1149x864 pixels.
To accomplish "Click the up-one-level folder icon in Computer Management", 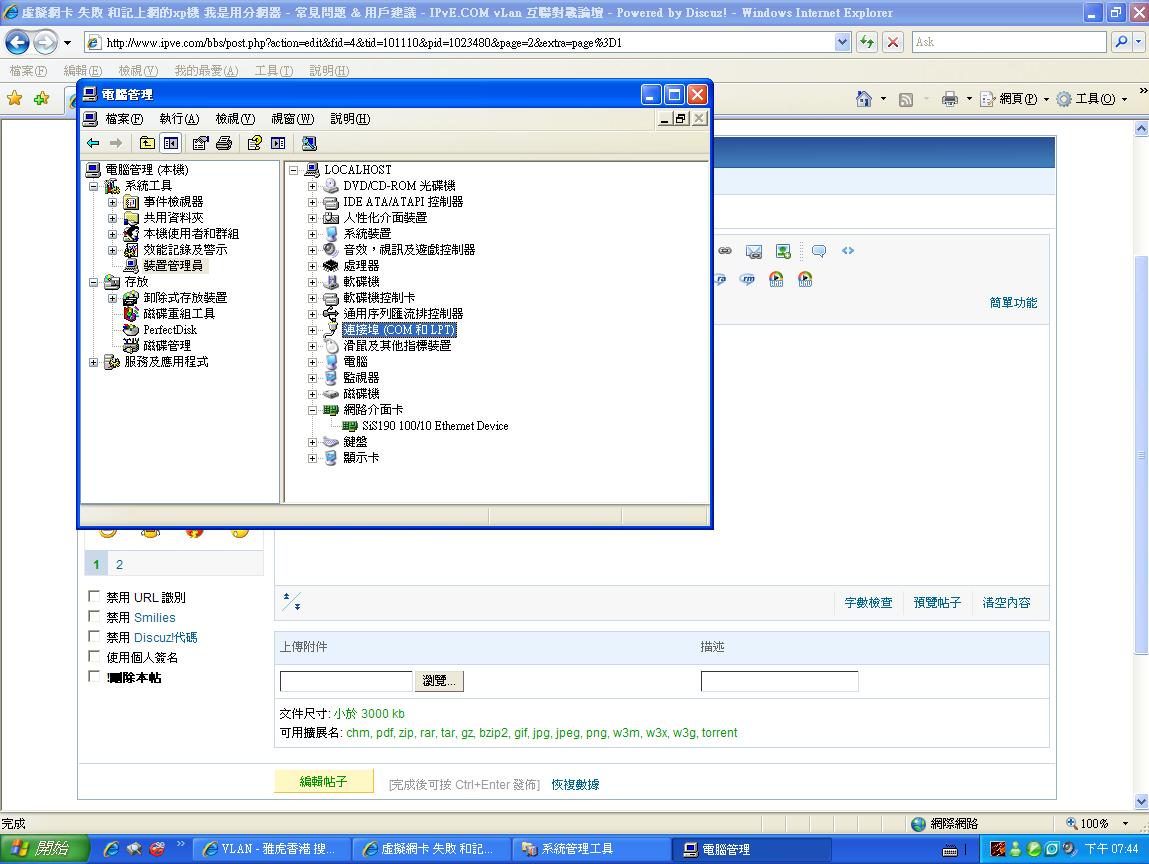I will pyautogui.click(x=147, y=143).
